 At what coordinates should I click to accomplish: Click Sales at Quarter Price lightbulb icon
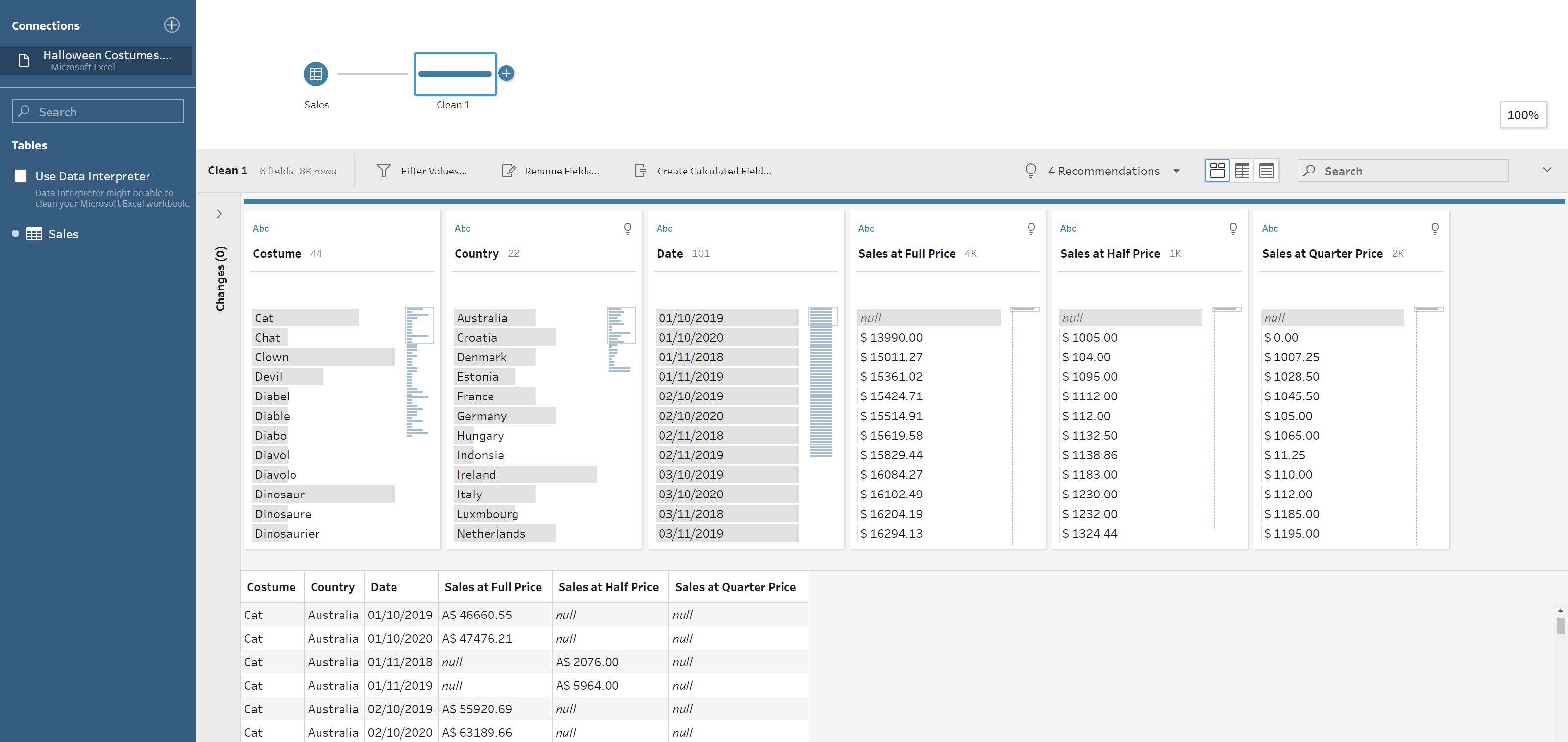[1435, 228]
